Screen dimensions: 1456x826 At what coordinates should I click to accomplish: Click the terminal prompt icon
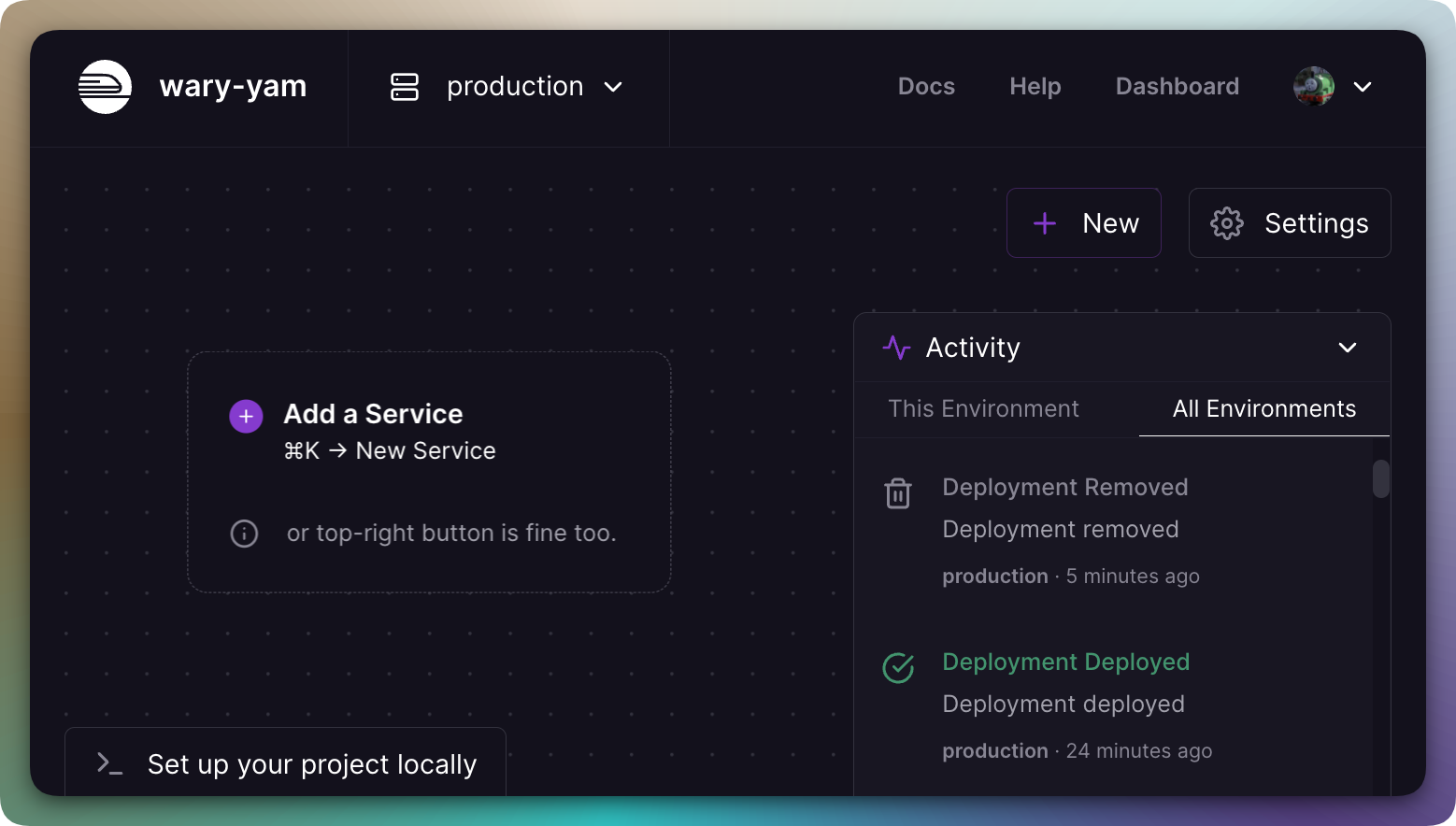(x=109, y=763)
